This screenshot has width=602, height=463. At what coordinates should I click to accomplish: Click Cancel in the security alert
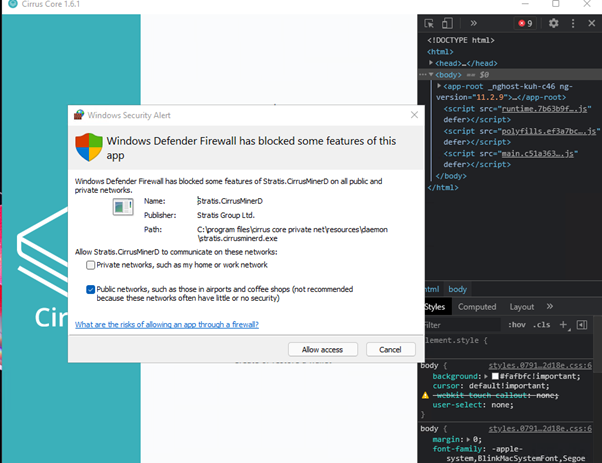390,349
